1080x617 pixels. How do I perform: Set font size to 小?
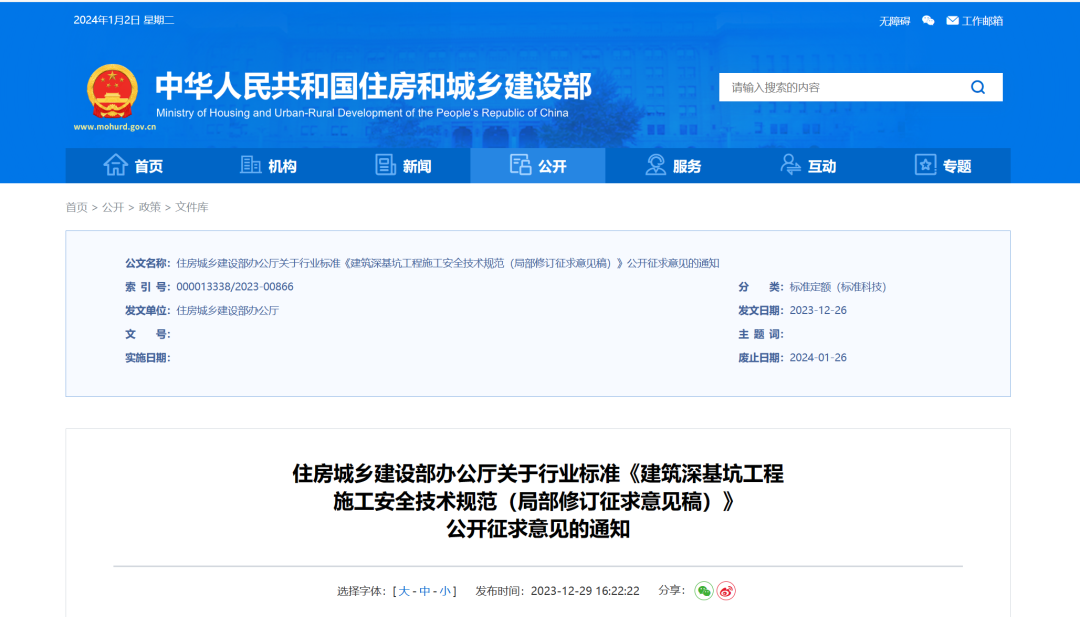pyautogui.click(x=445, y=591)
